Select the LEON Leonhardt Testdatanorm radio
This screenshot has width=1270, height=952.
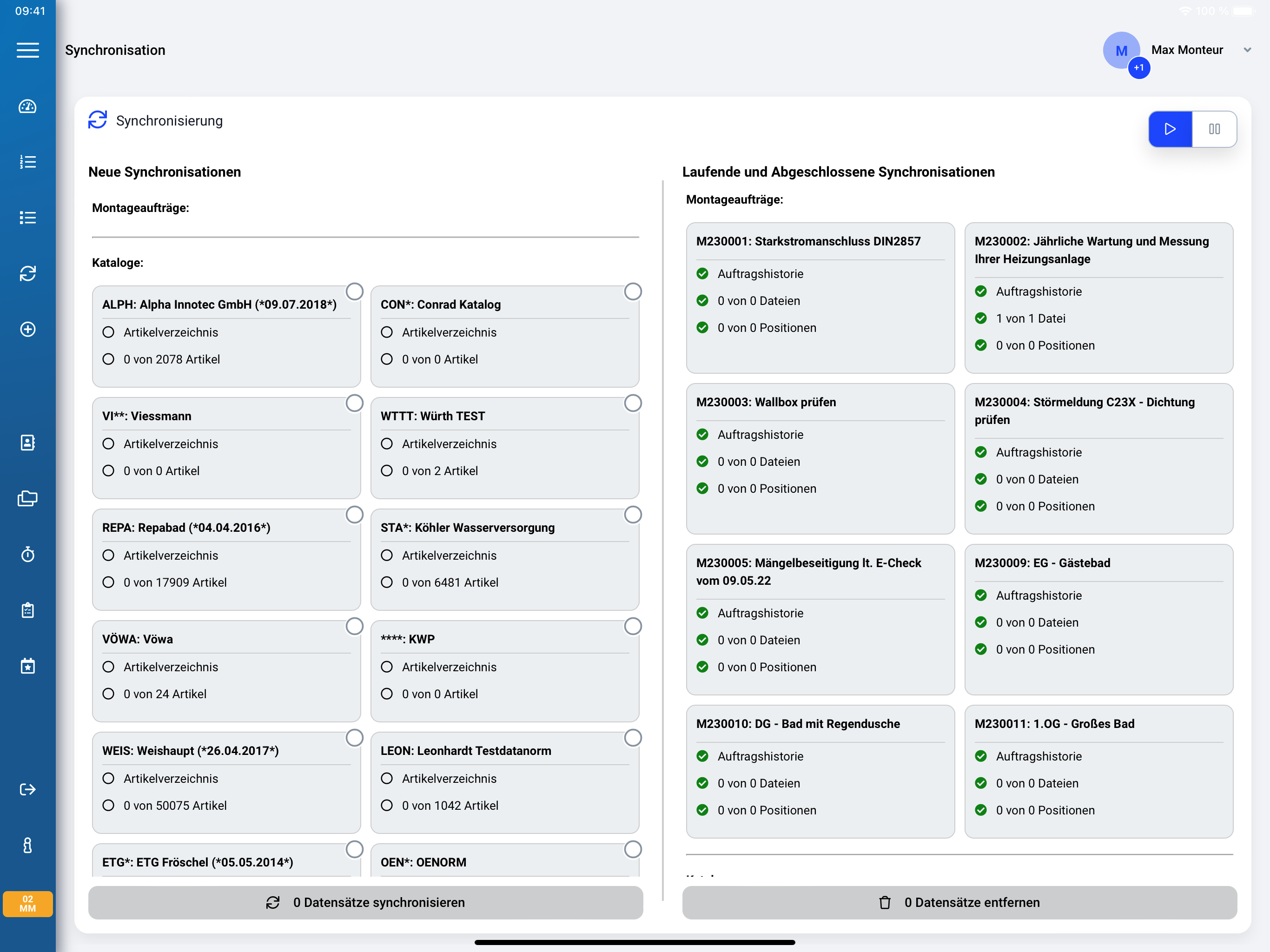[x=633, y=737]
